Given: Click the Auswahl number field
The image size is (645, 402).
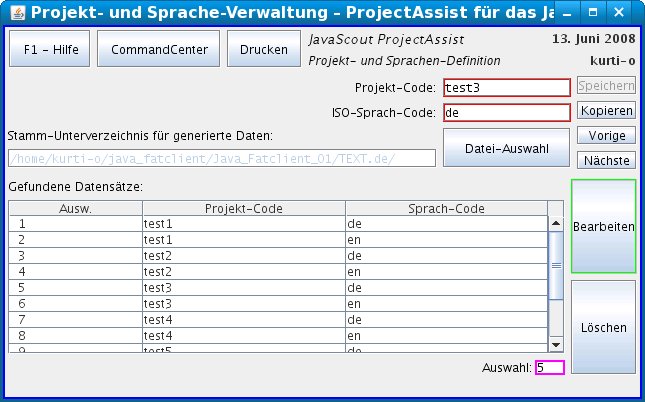Looking at the screenshot, I should [x=549, y=367].
